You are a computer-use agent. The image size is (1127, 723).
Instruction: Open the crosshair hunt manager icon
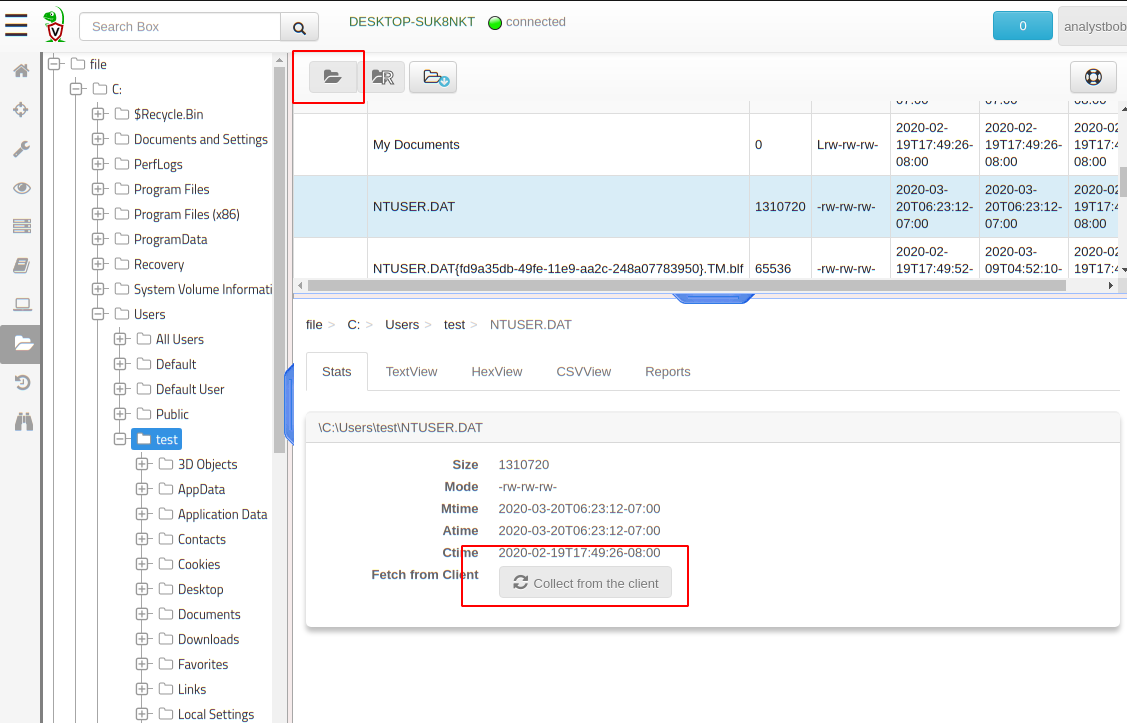(21, 110)
